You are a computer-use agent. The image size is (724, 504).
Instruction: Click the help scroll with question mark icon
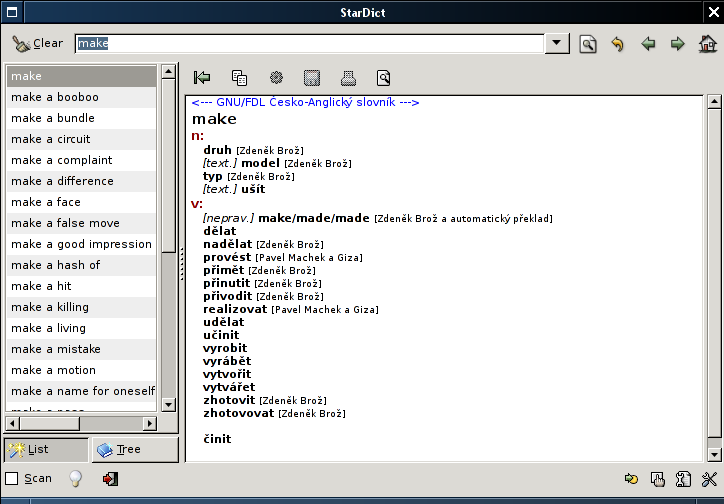pos(683,479)
